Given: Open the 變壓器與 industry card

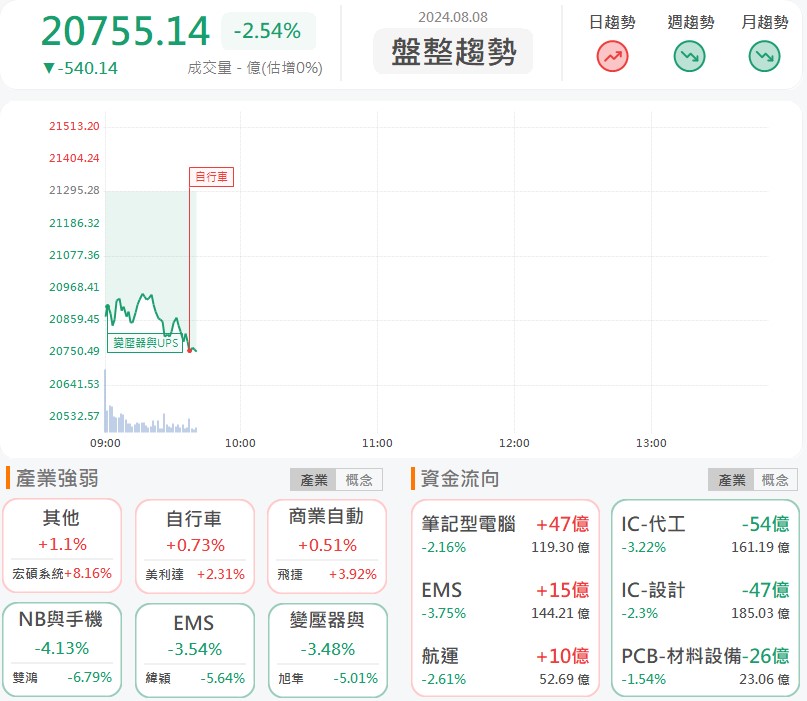Looking at the screenshot, I should tap(325, 649).
